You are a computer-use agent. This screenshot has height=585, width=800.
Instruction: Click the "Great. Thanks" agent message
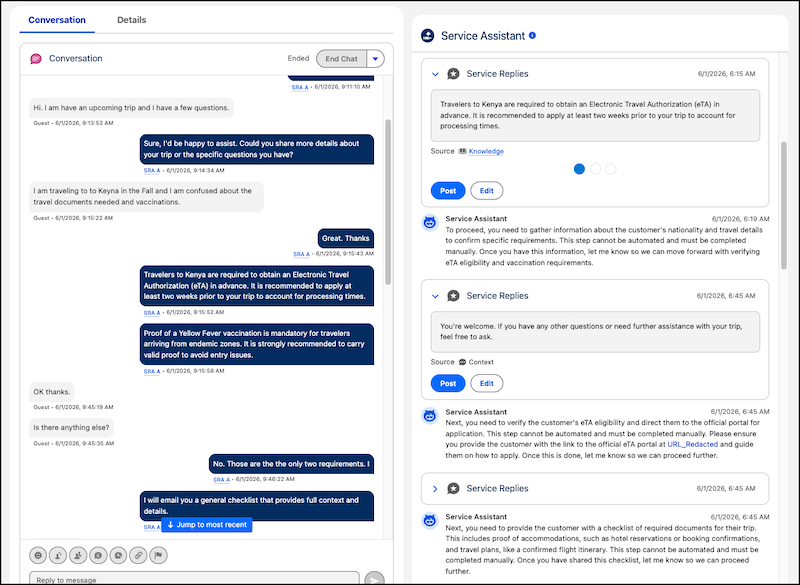pos(345,238)
